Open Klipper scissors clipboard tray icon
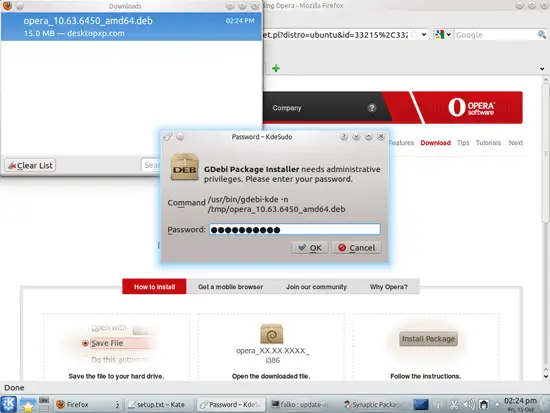Image resolution: width=550 pixels, height=413 pixels. point(454,405)
